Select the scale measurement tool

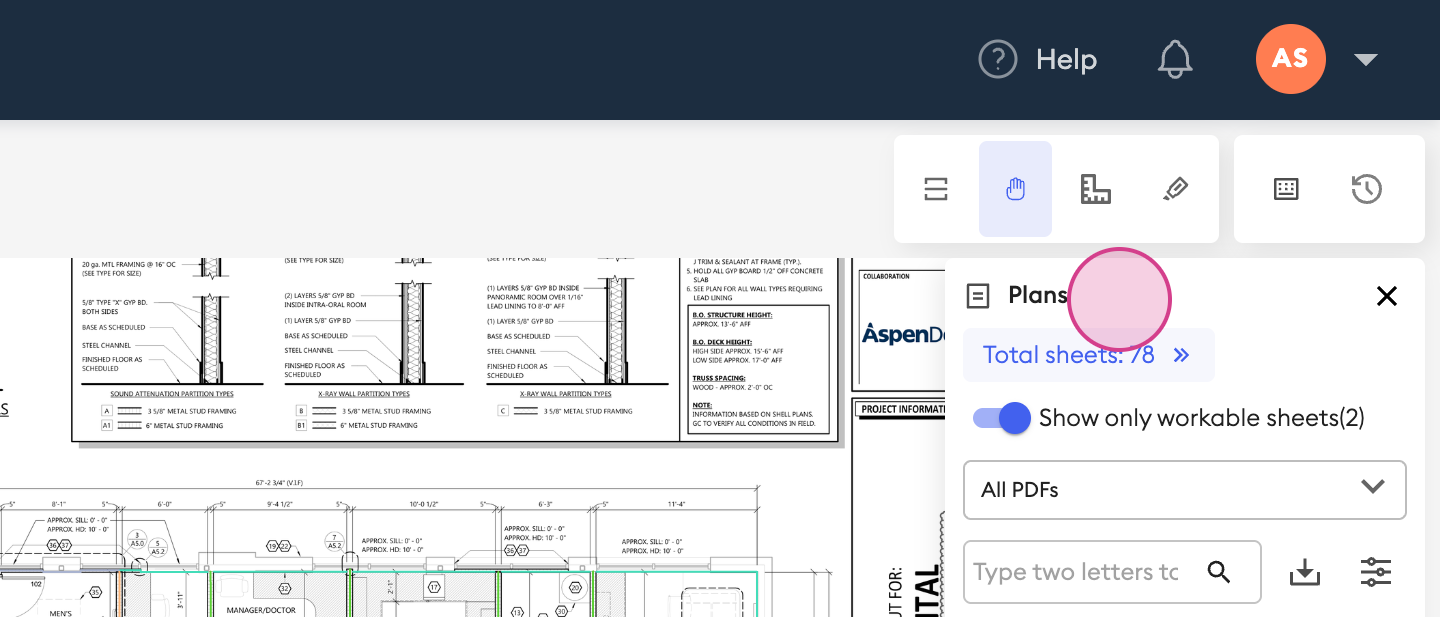(x=1096, y=189)
